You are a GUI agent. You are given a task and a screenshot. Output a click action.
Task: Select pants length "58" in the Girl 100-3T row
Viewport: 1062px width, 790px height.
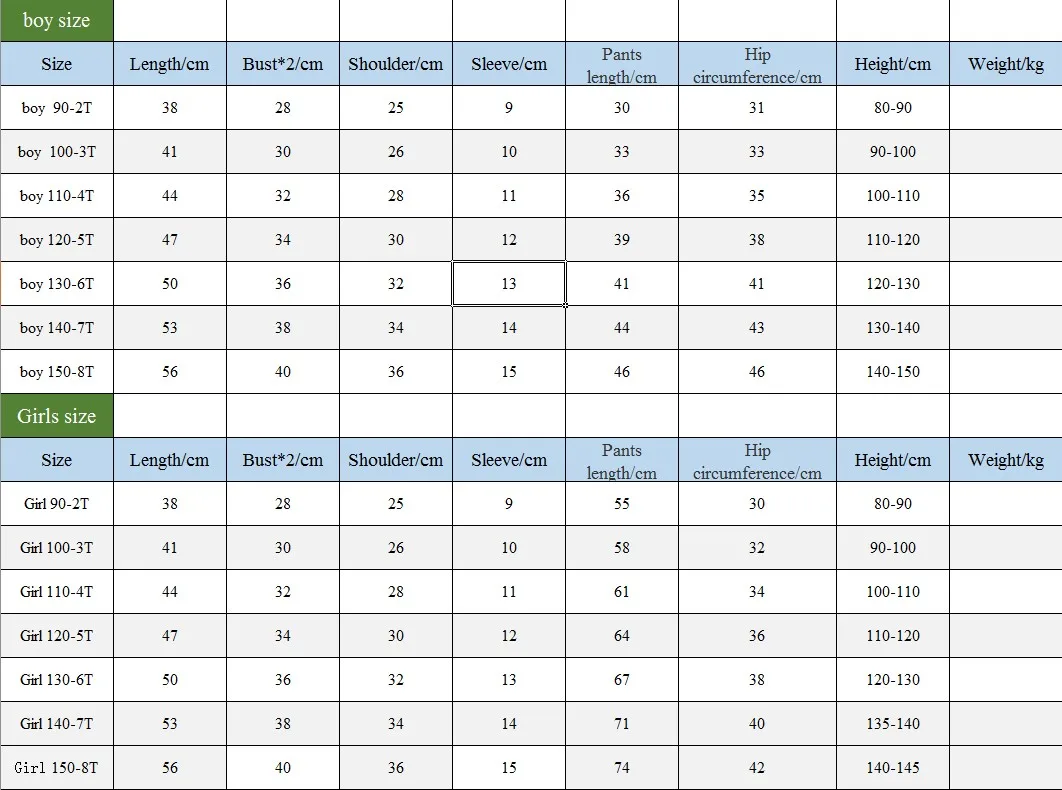622,547
